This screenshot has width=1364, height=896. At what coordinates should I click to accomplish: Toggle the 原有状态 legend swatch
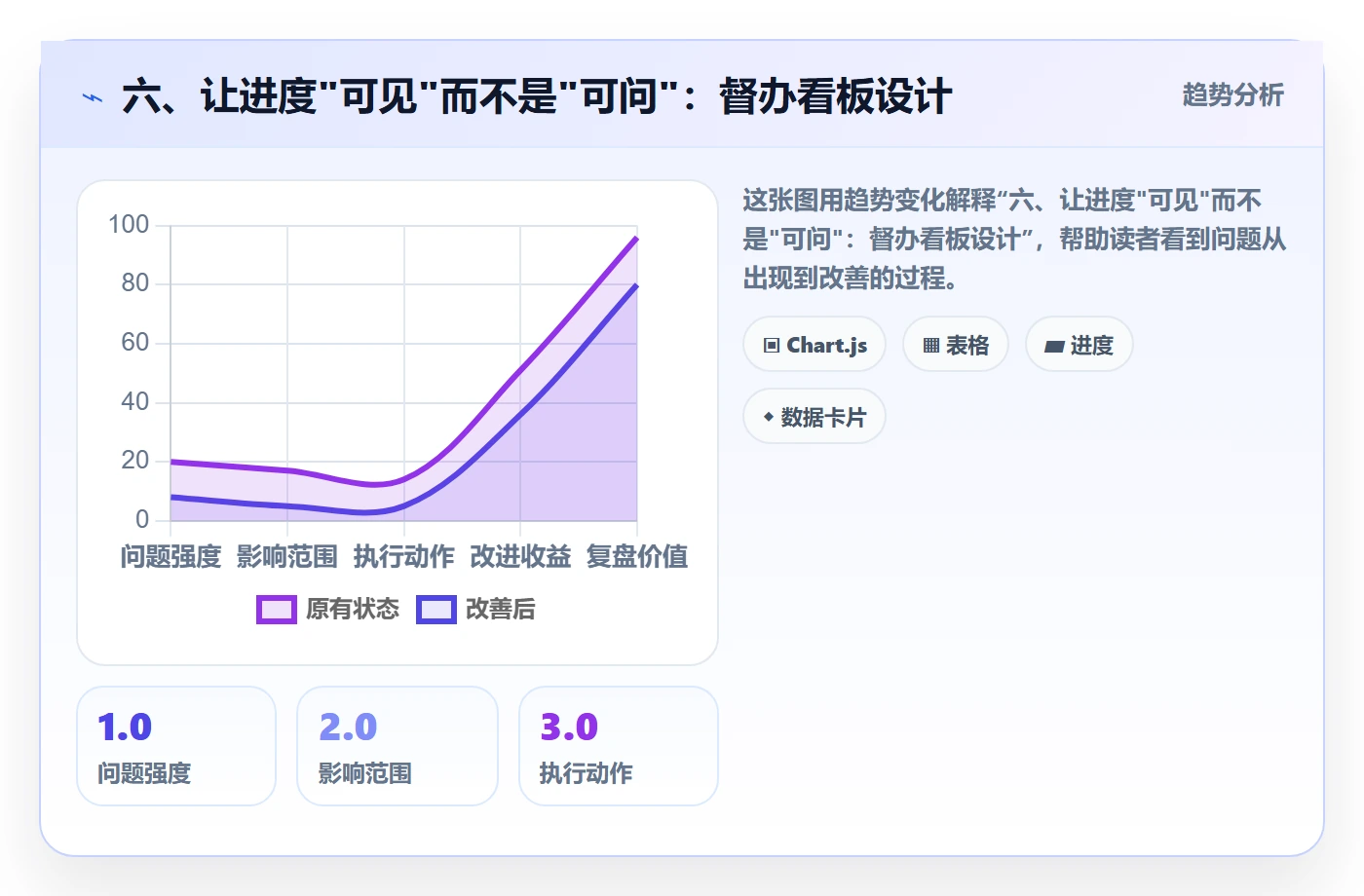click(277, 610)
